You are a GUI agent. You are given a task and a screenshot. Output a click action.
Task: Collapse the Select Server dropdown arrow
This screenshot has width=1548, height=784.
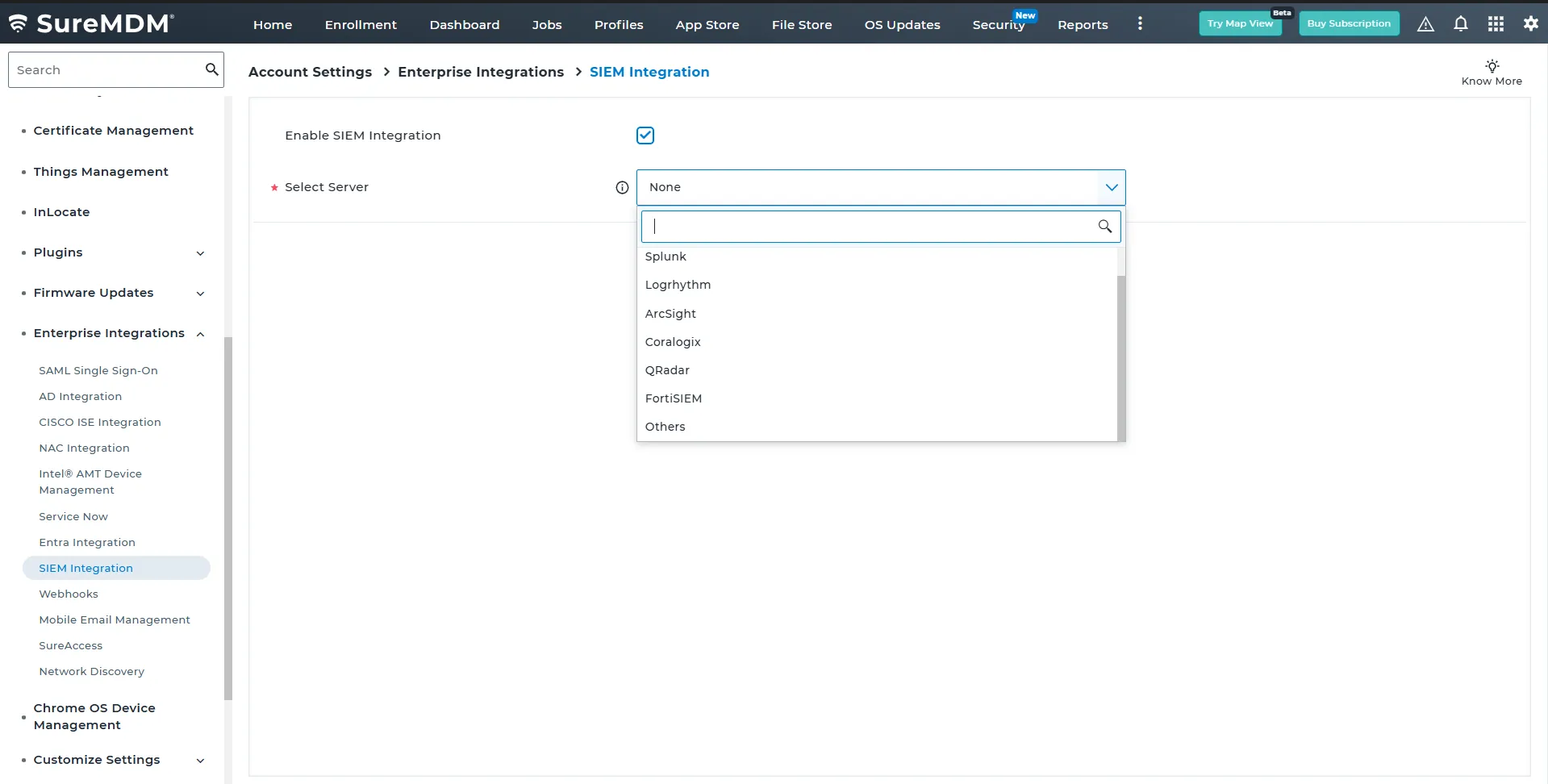tap(1112, 187)
